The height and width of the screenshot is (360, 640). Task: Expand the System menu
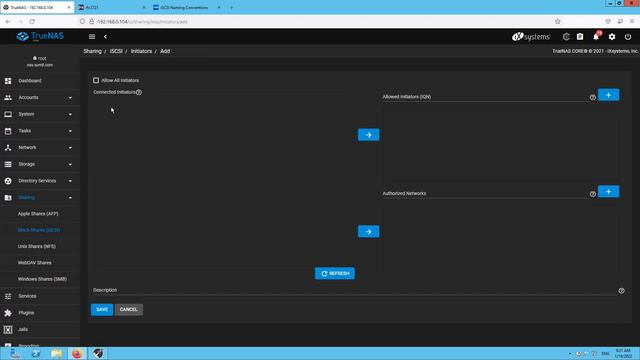coord(40,114)
